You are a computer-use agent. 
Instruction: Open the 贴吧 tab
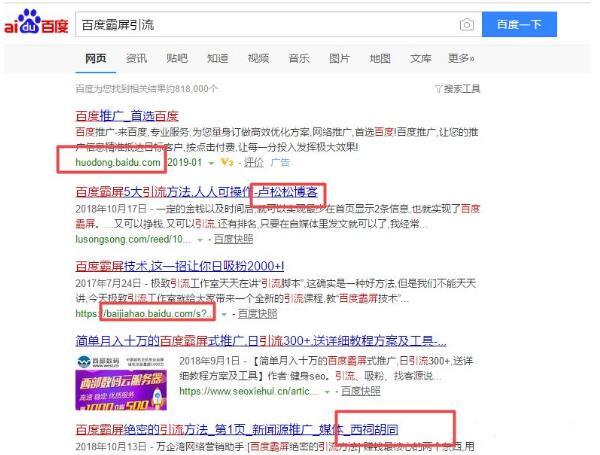[x=177, y=59]
